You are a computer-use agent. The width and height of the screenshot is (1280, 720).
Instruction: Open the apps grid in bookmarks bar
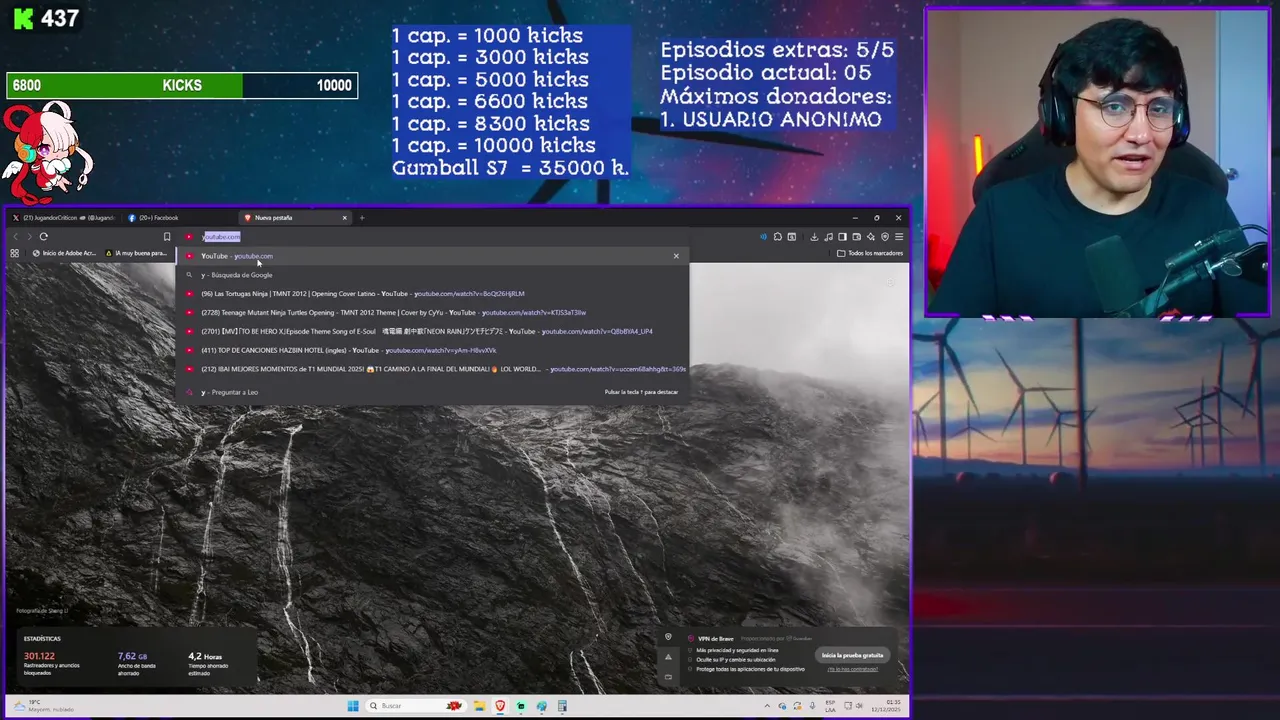14,253
